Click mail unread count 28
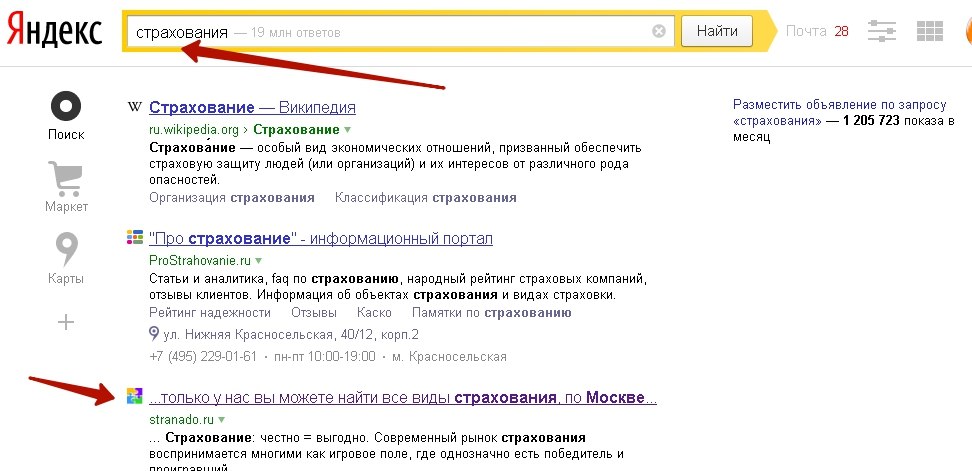Viewport: 972px width, 471px height. pos(841,31)
